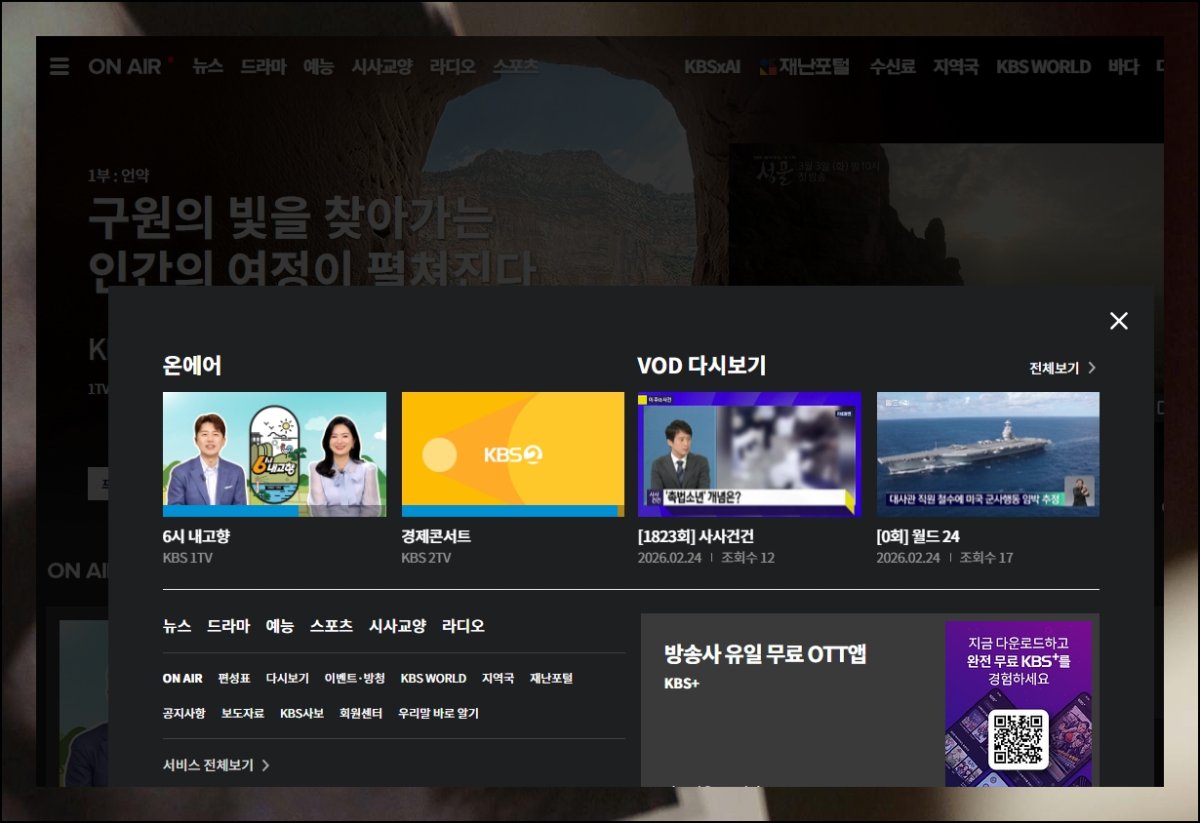Close the menu overlay with the X
1200x823 pixels.
tap(1119, 321)
